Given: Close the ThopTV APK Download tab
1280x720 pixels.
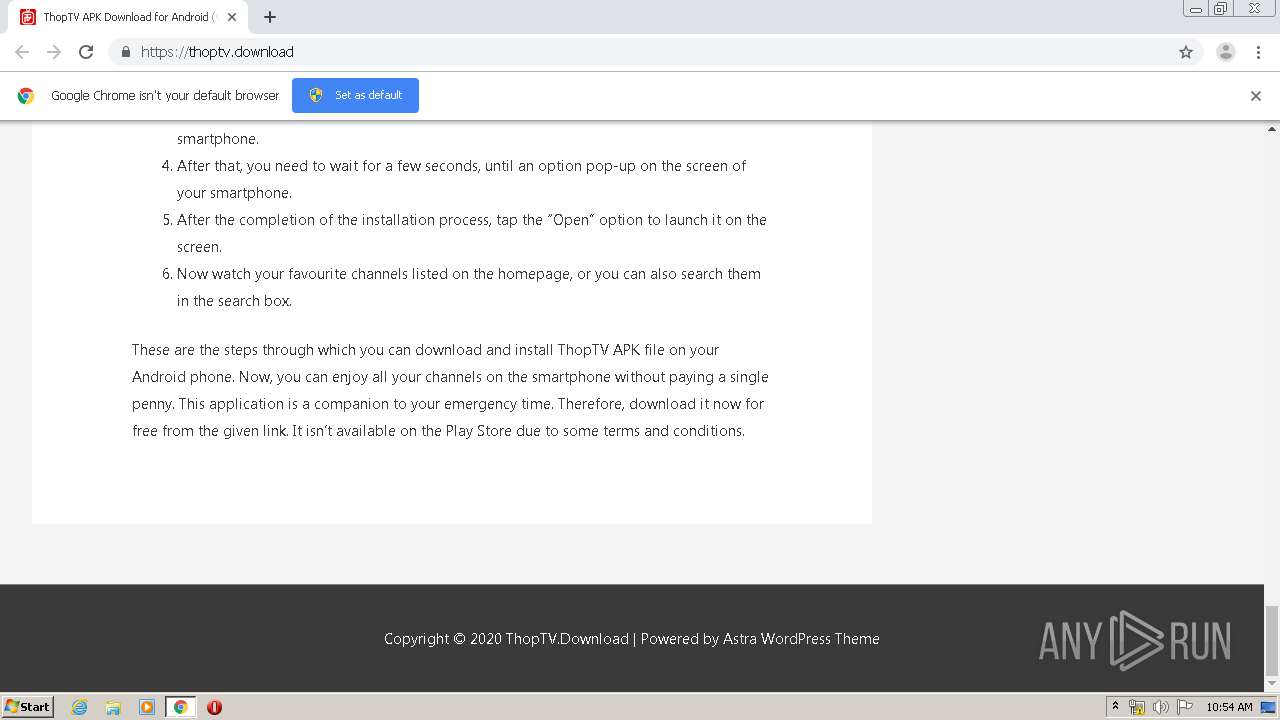Looking at the screenshot, I should [232, 17].
